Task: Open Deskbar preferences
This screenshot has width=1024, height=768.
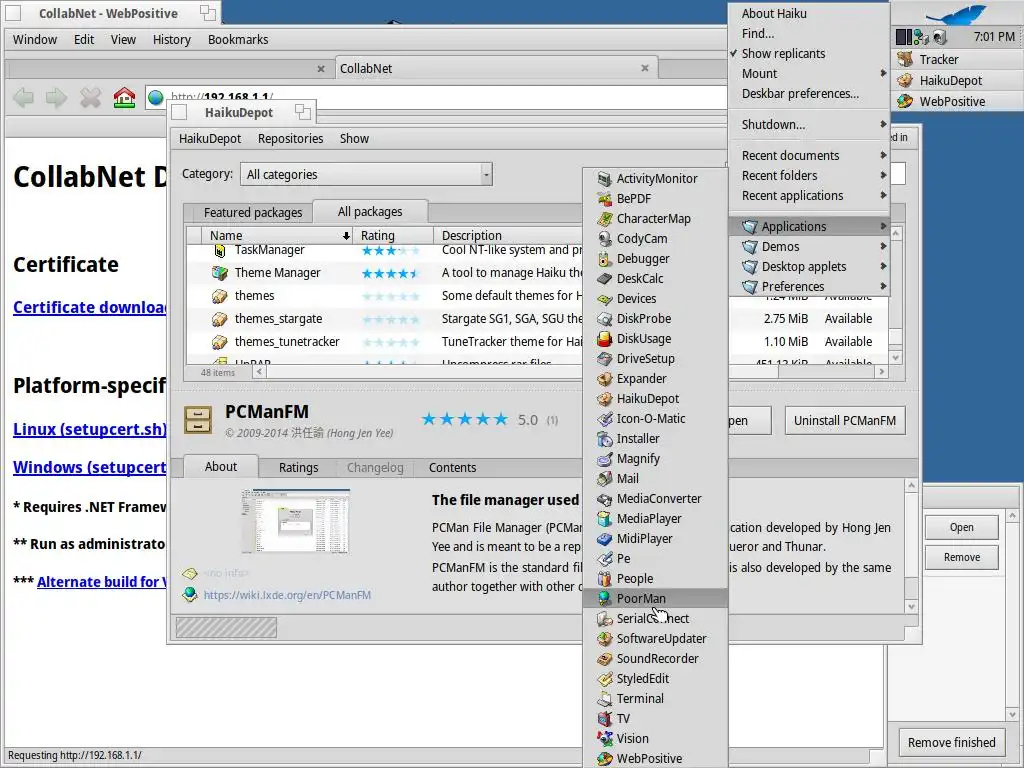Action: click(x=808, y=94)
